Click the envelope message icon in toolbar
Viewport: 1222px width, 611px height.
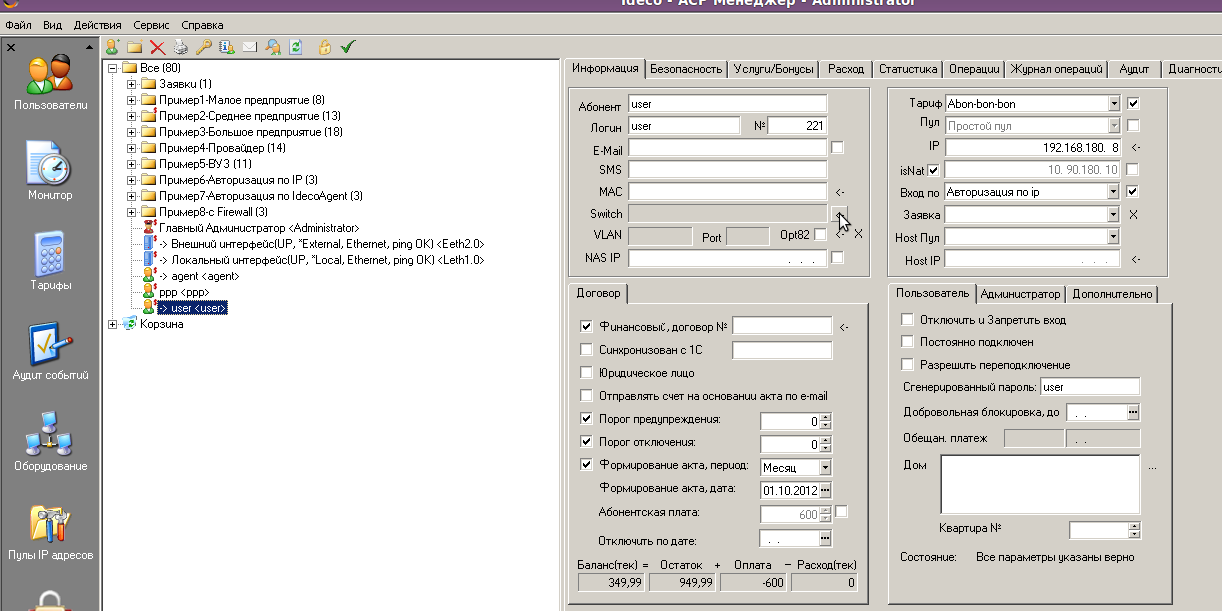pos(249,47)
